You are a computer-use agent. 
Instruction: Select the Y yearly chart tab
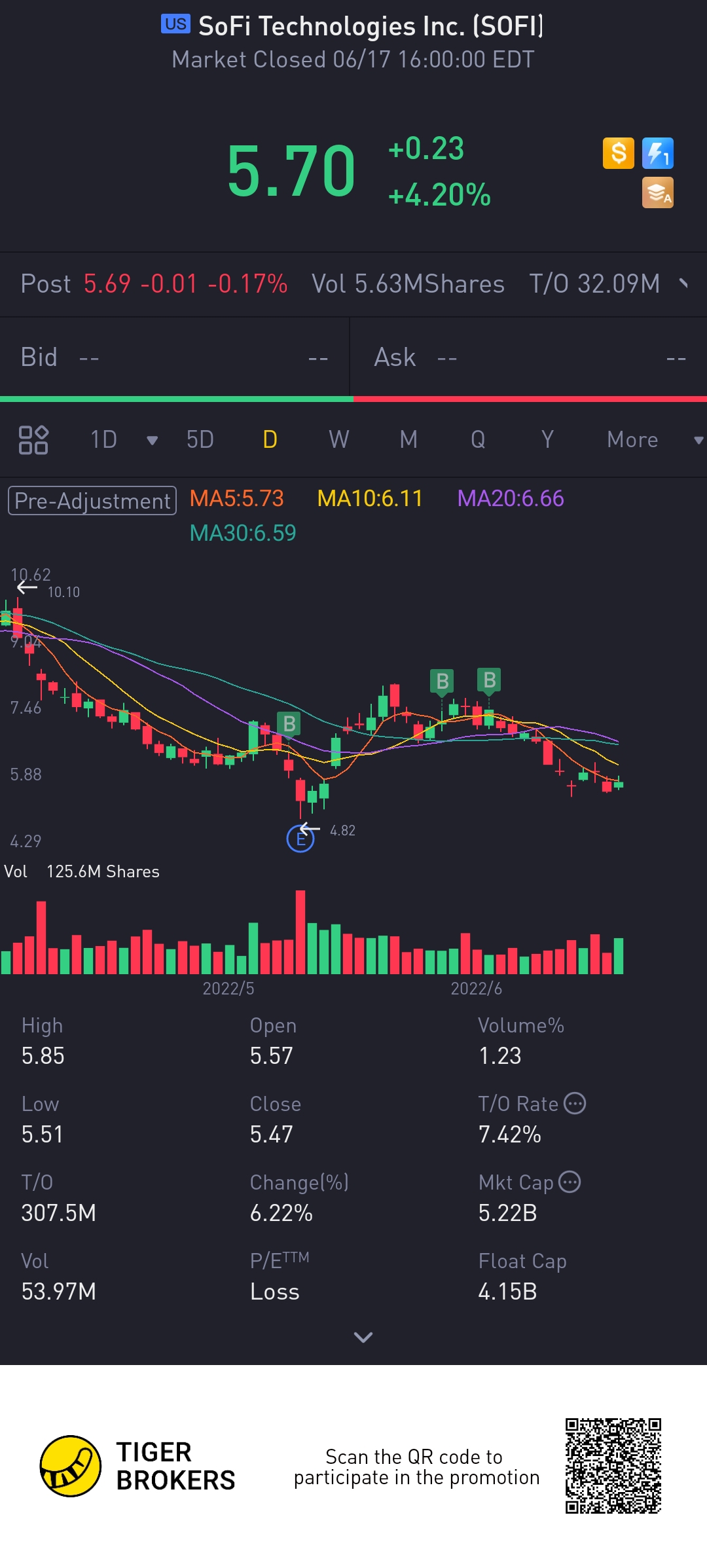pyautogui.click(x=547, y=439)
